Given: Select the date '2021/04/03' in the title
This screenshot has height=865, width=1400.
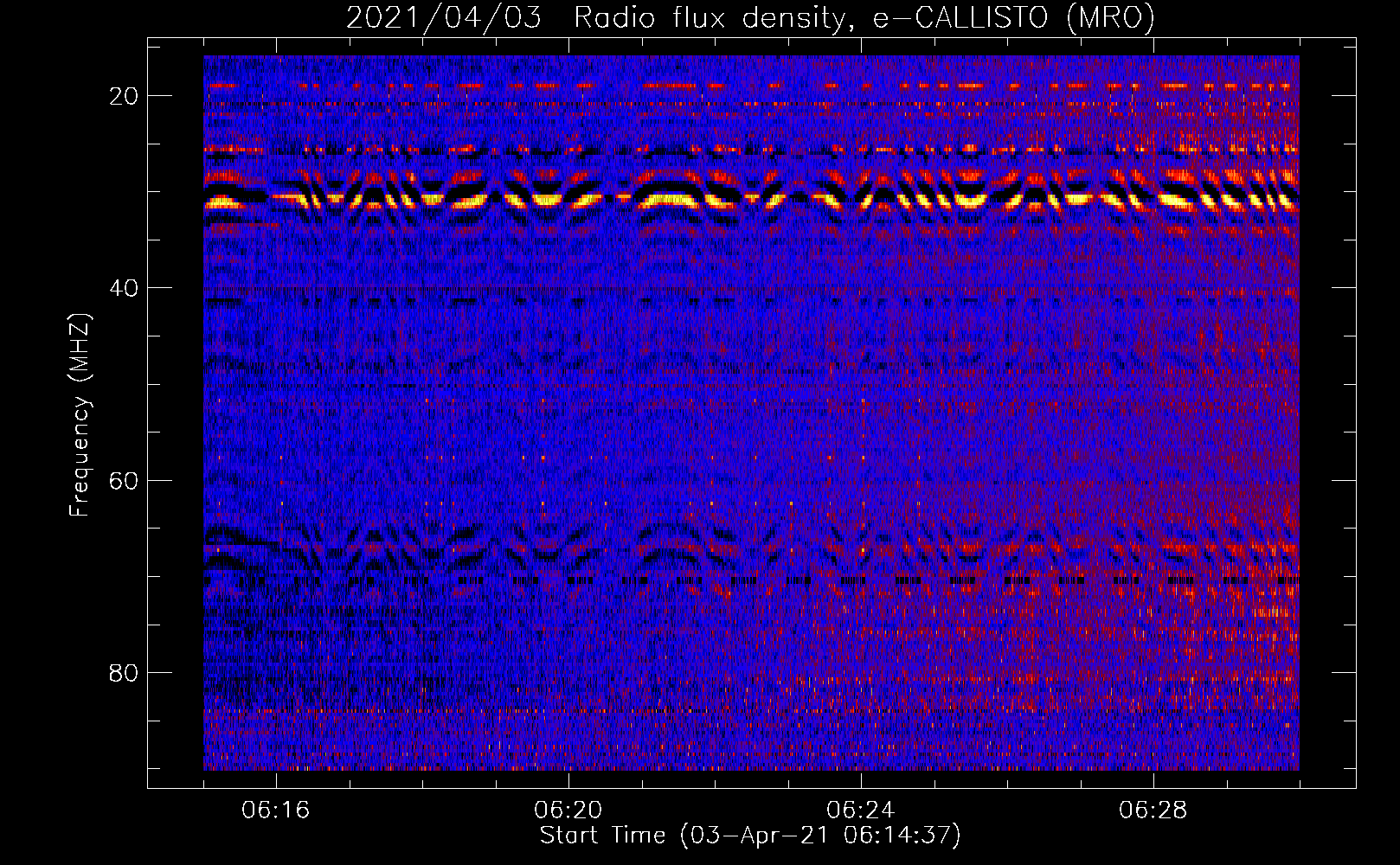Looking at the screenshot, I should pos(444,18).
